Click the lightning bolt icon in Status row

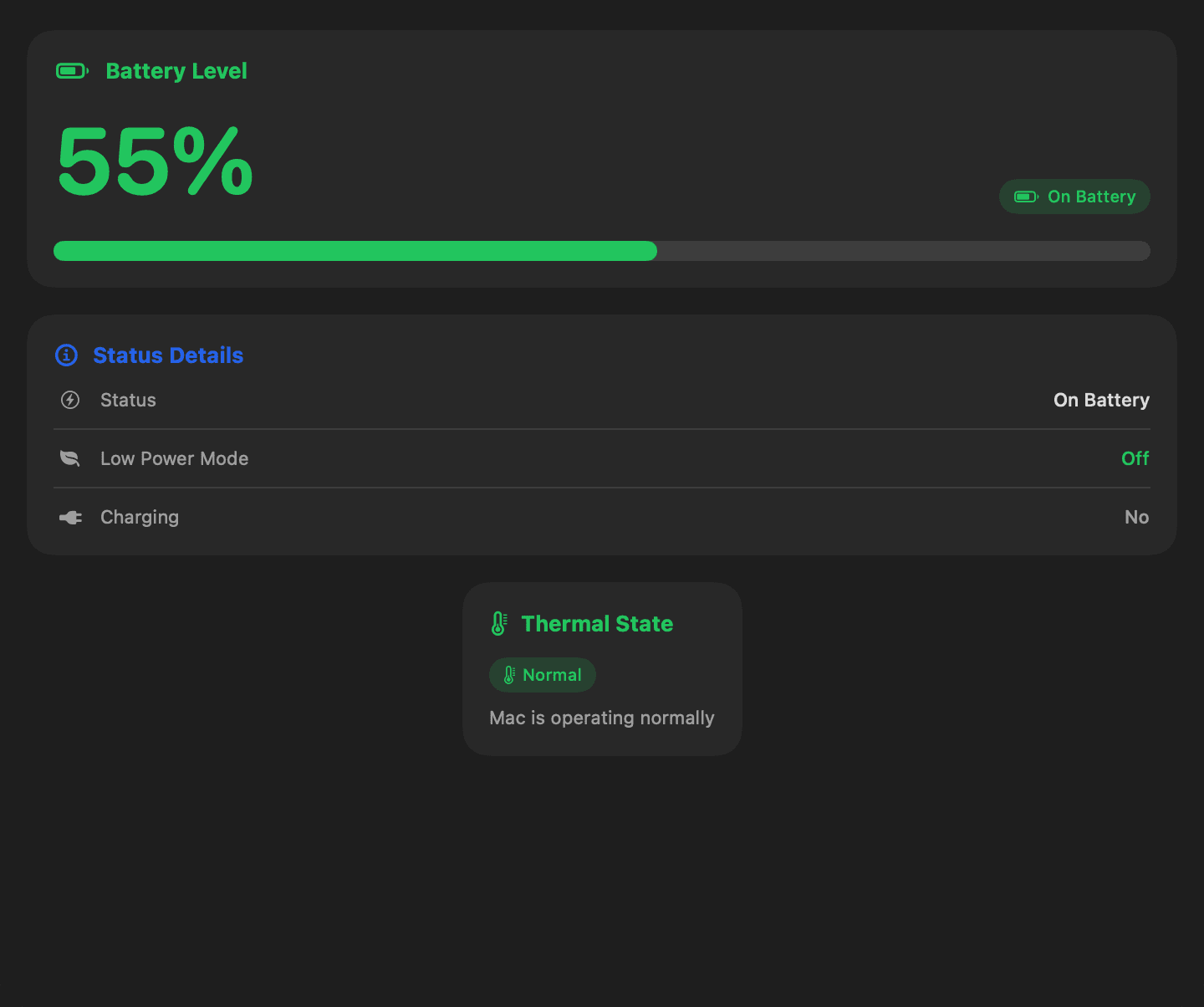(70, 400)
